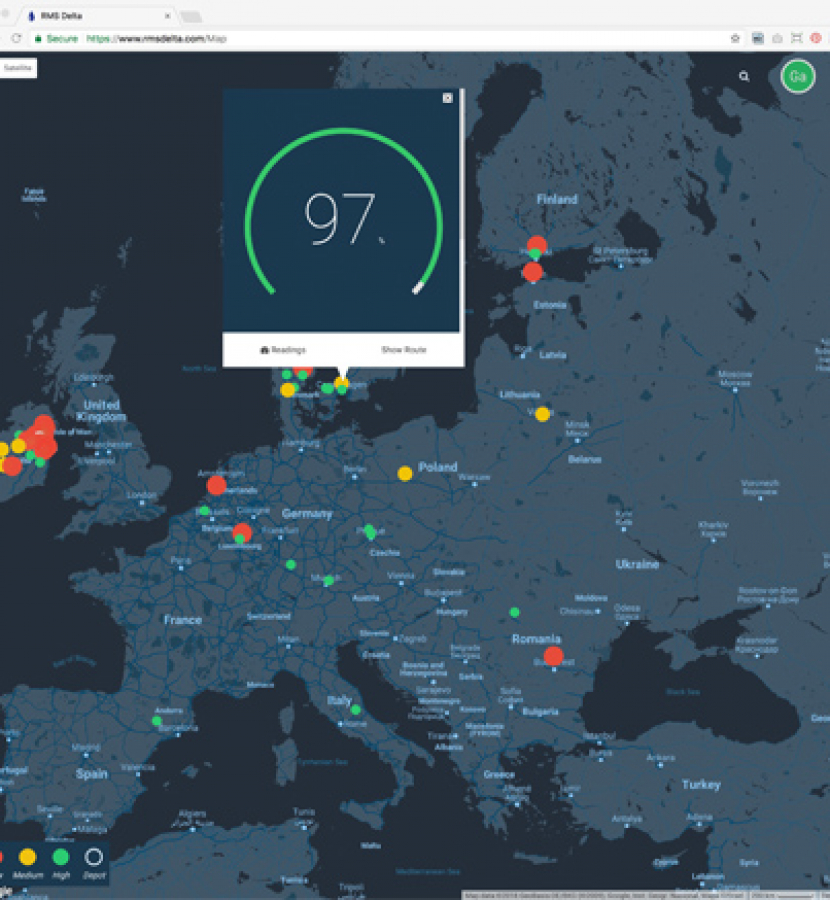Open a new browser tab
The height and width of the screenshot is (900, 830).
point(191,17)
